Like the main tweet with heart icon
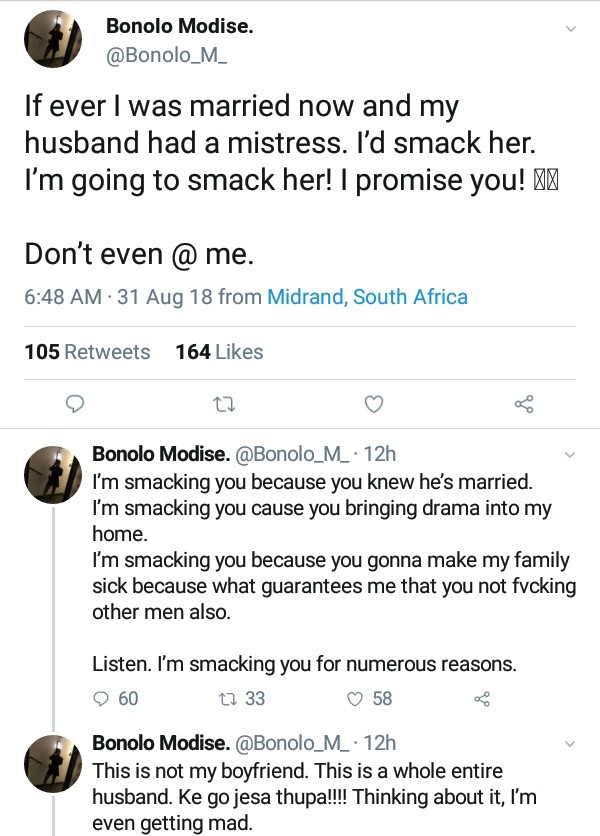 pyautogui.click(x=373, y=405)
